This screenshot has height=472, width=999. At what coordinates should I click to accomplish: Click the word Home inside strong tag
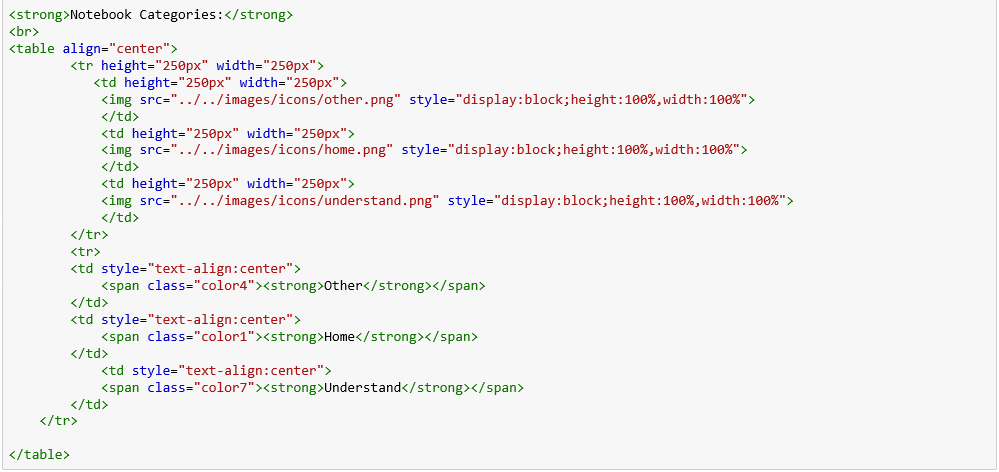(x=340, y=336)
